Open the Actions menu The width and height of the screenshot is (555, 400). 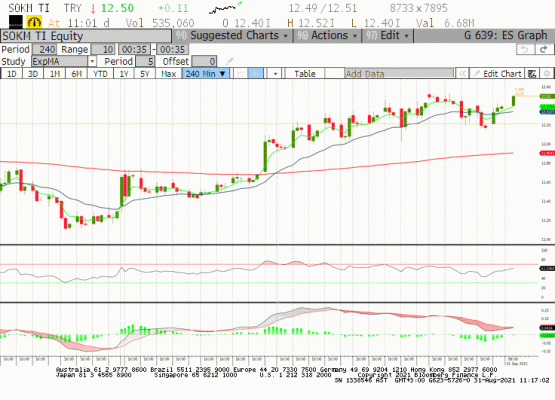tap(328, 36)
